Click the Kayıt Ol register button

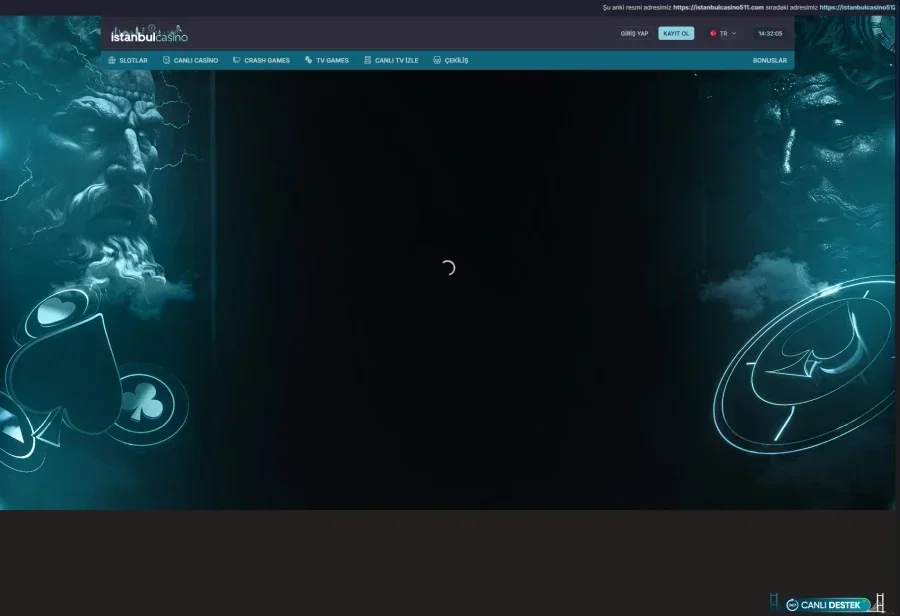click(x=676, y=33)
